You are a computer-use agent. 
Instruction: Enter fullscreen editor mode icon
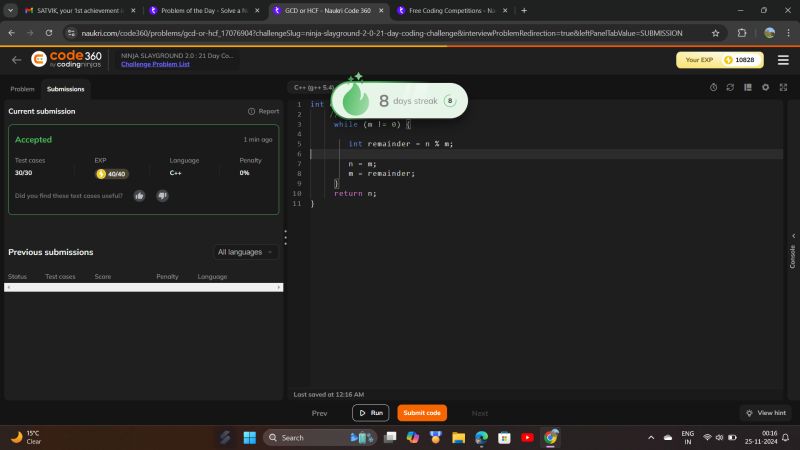783,88
